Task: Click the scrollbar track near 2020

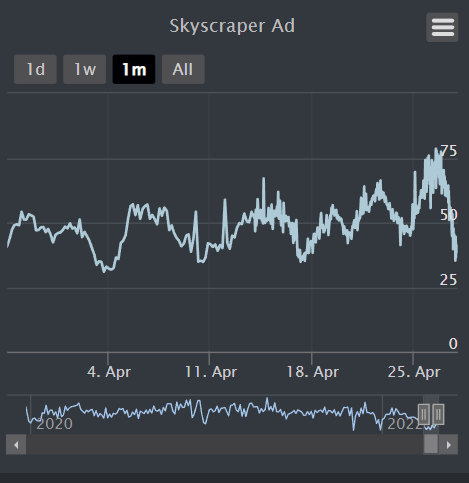Action: click(x=55, y=444)
